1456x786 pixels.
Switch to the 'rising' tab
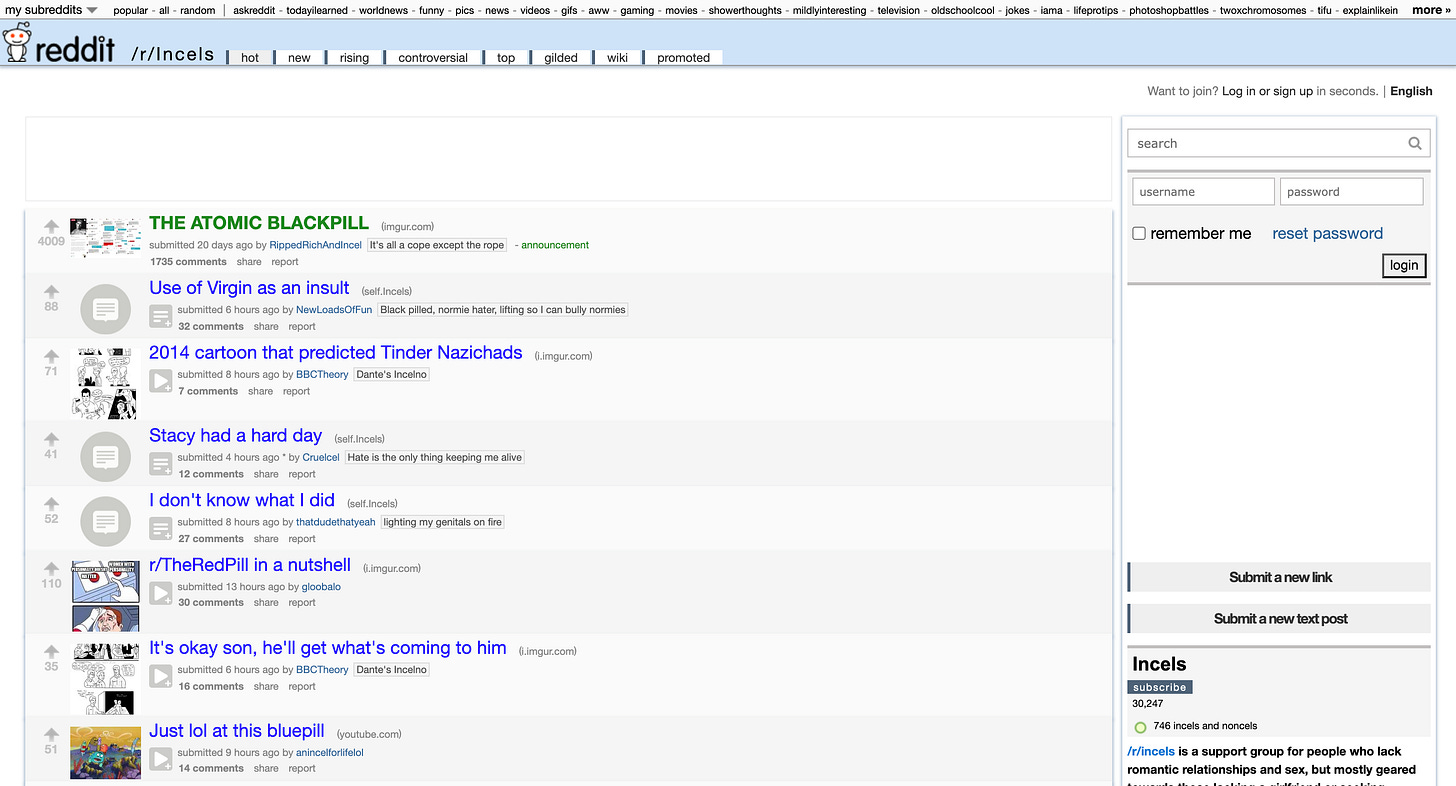pyautogui.click(x=354, y=57)
